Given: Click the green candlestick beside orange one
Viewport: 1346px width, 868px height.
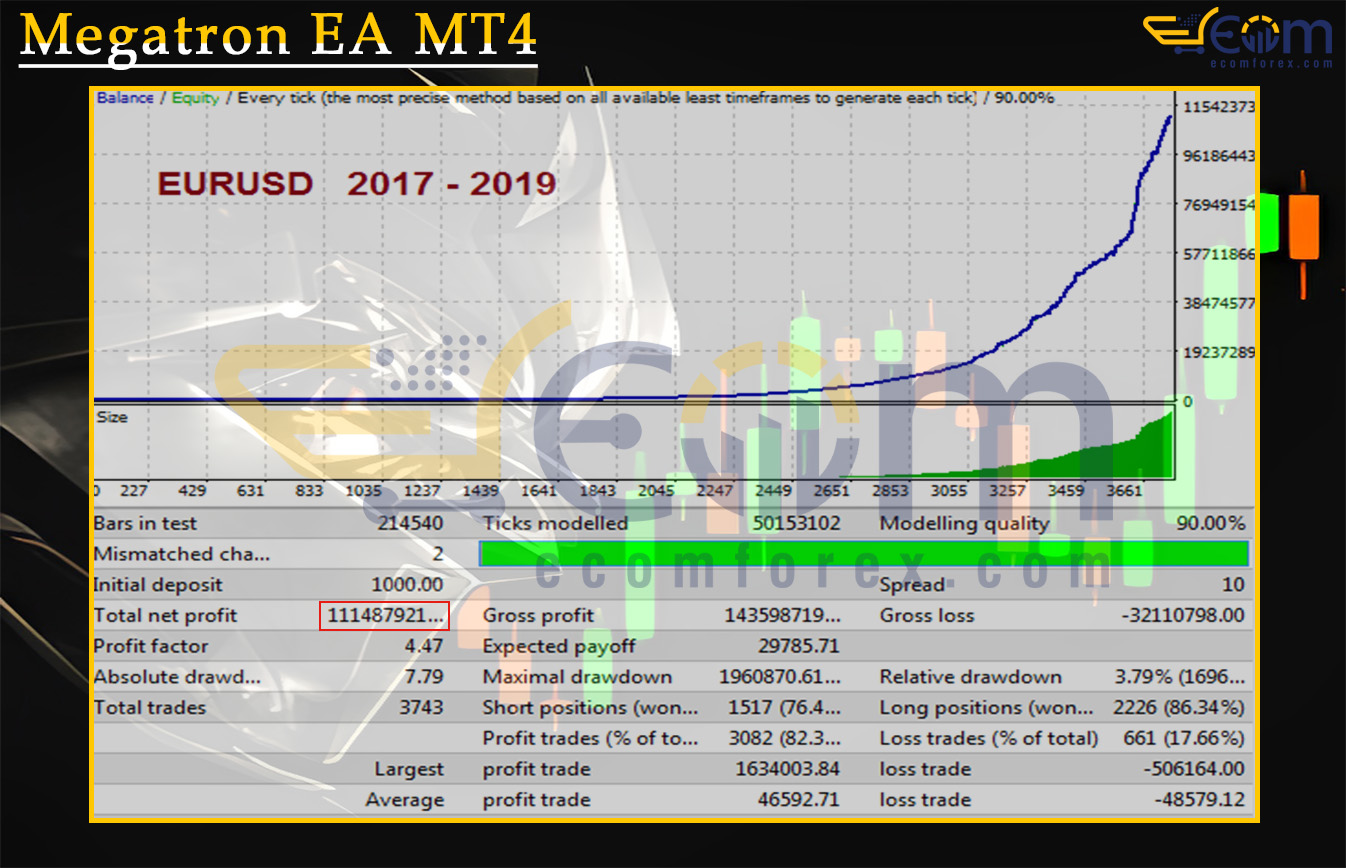Looking at the screenshot, I should pos(1268,222).
